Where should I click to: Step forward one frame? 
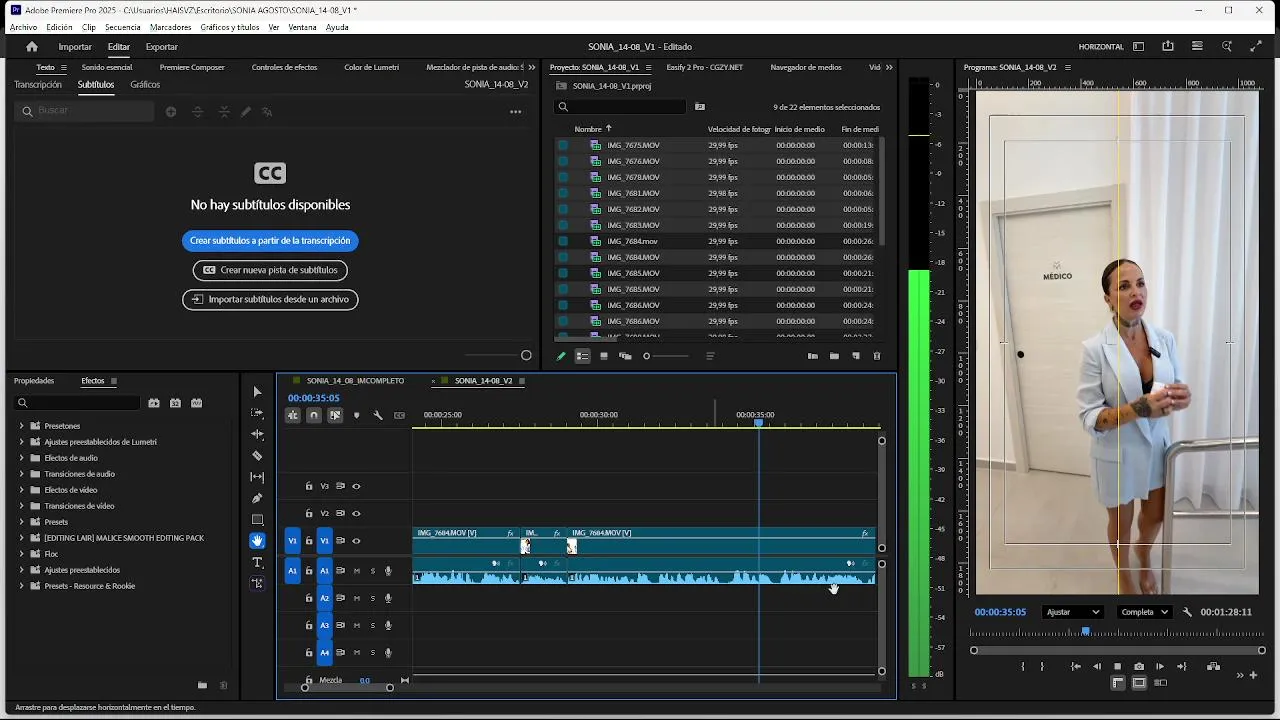[x=1160, y=667]
